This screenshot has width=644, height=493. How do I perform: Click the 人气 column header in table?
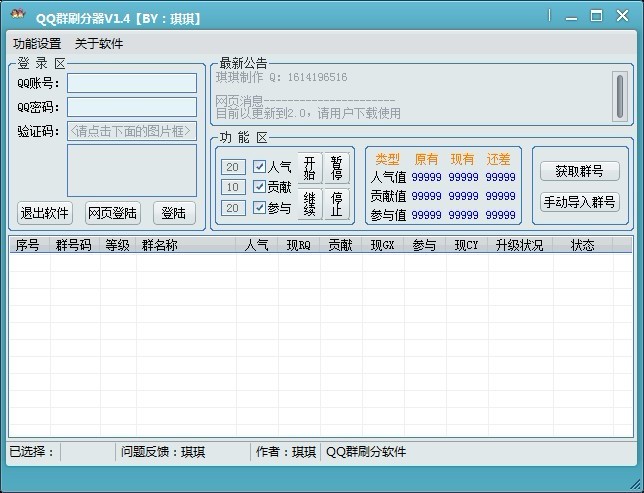click(257, 245)
